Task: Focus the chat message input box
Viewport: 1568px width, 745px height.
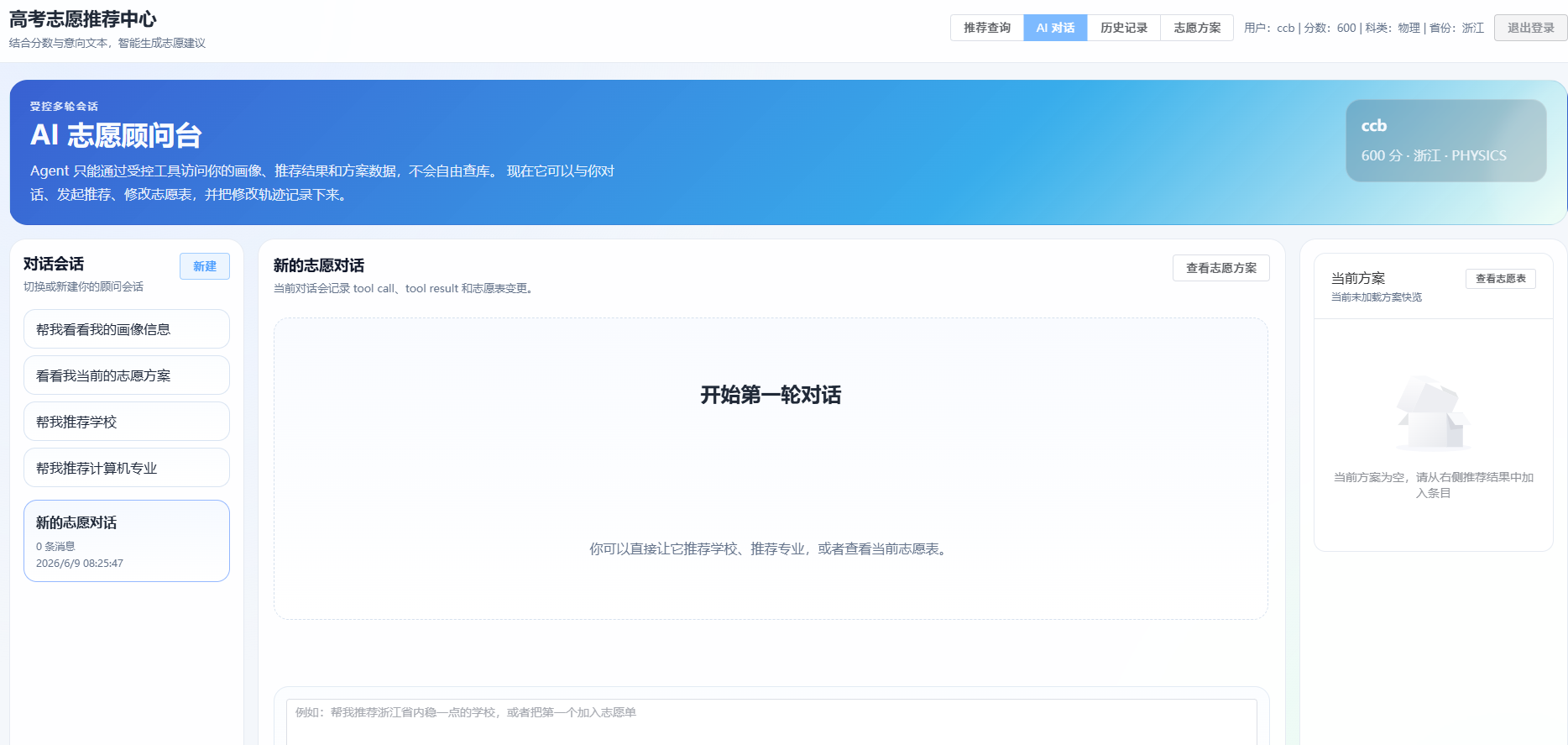Action: point(771,722)
